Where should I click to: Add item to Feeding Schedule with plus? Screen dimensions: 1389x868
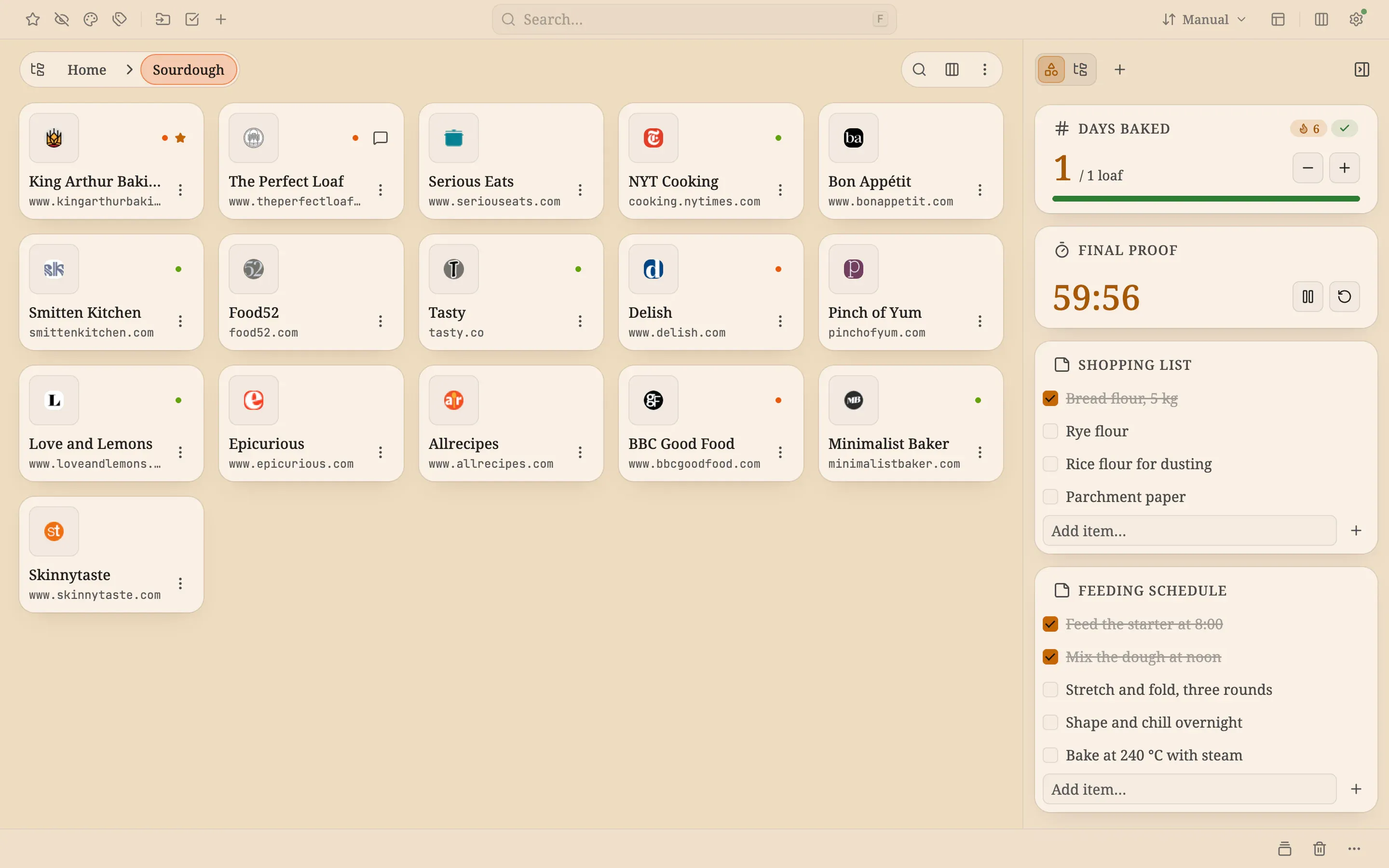tap(1356, 789)
